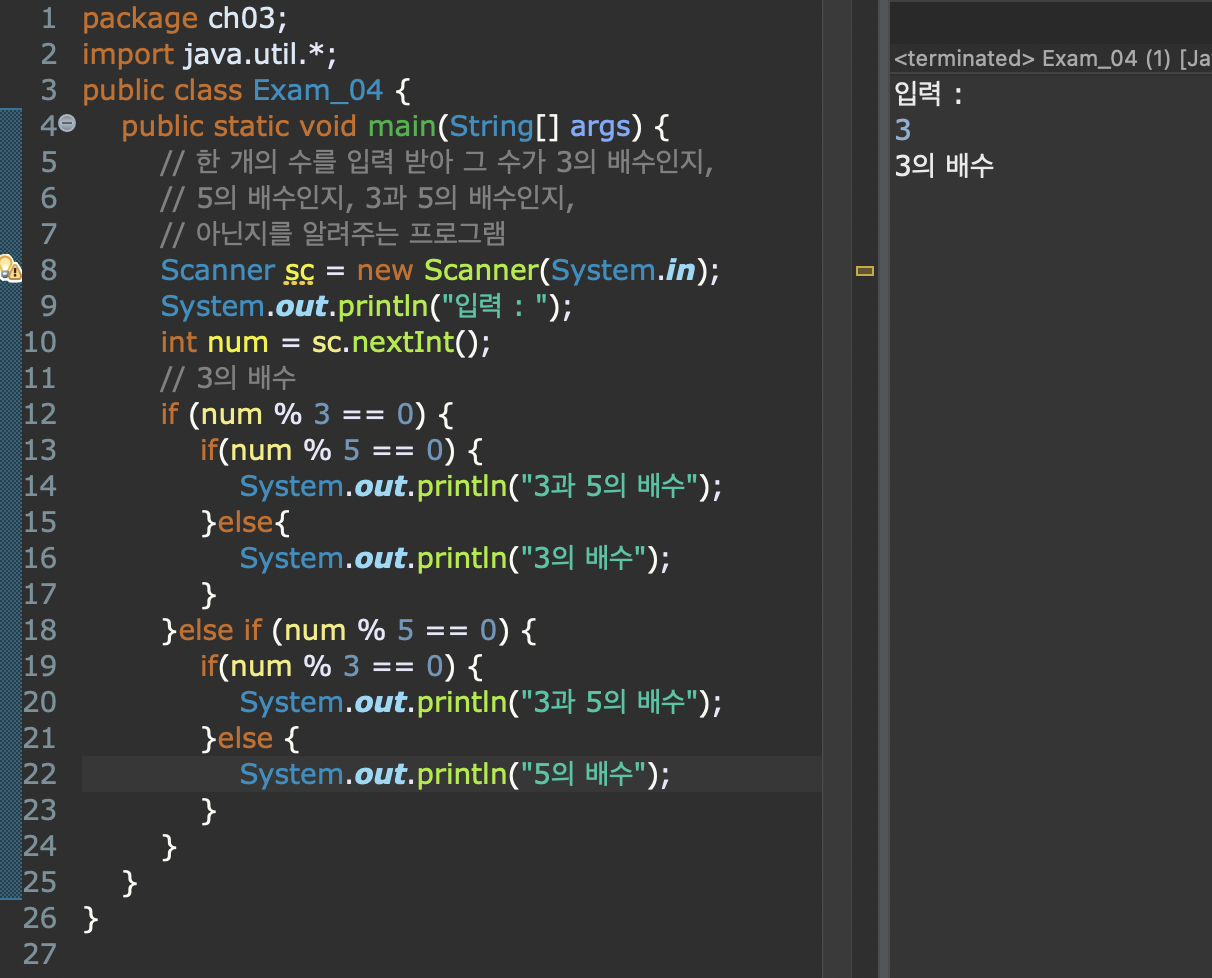Click the terminated Exam_04 console header
Screen dimensions: 1212x978
pos(1052,59)
